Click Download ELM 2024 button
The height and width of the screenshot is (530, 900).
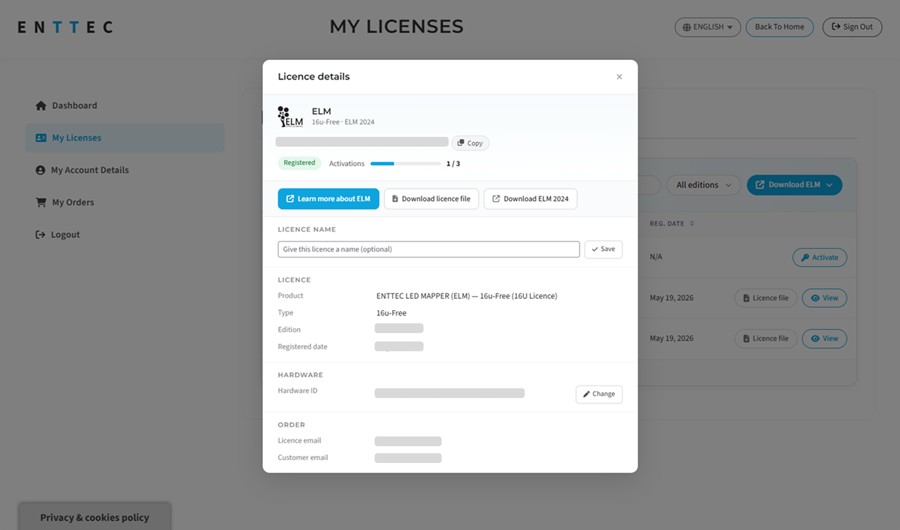click(x=530, y=199)
